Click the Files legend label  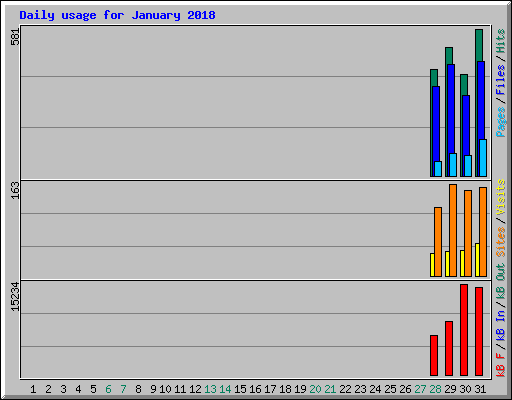pyautogui.click(x=501, y=80)
